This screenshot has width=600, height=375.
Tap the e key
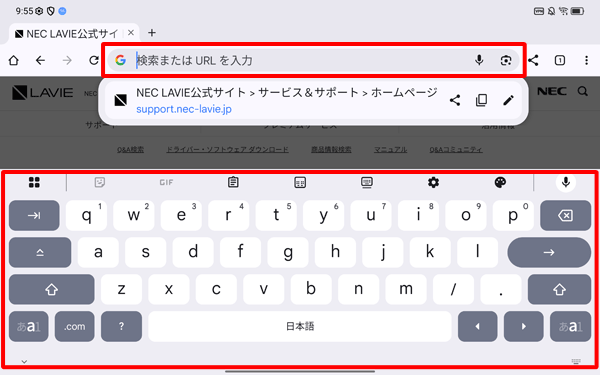click(181, 215)
